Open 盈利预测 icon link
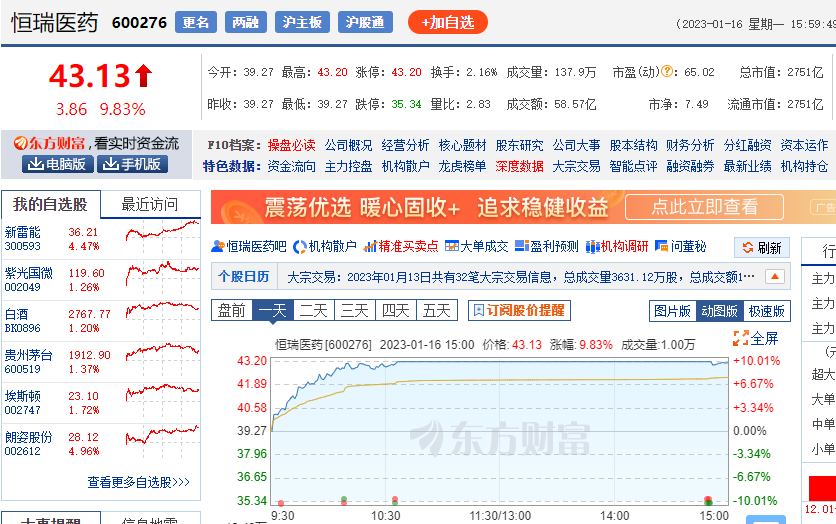Viewport: 836px width, 524px height. 546,246
